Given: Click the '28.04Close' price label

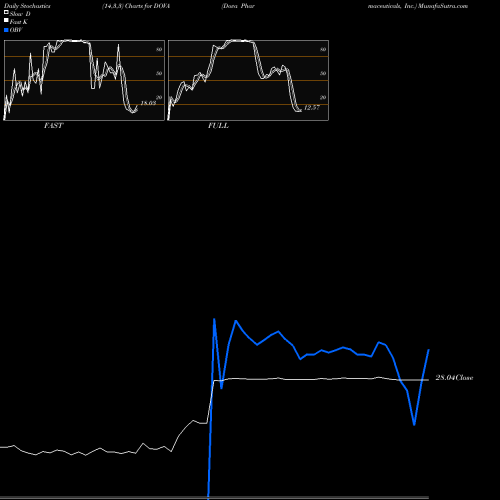Looking at the screenshot, I should pos(454,378).
